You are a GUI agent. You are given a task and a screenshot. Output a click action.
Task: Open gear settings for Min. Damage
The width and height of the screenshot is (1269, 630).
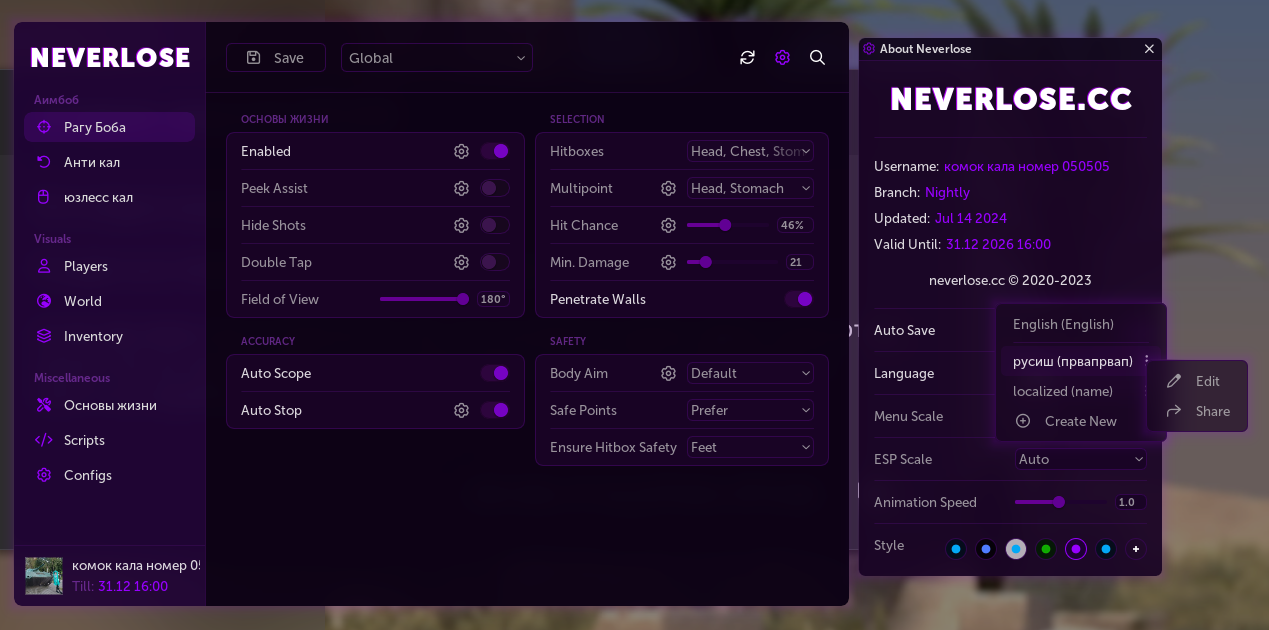coord(668,262)
